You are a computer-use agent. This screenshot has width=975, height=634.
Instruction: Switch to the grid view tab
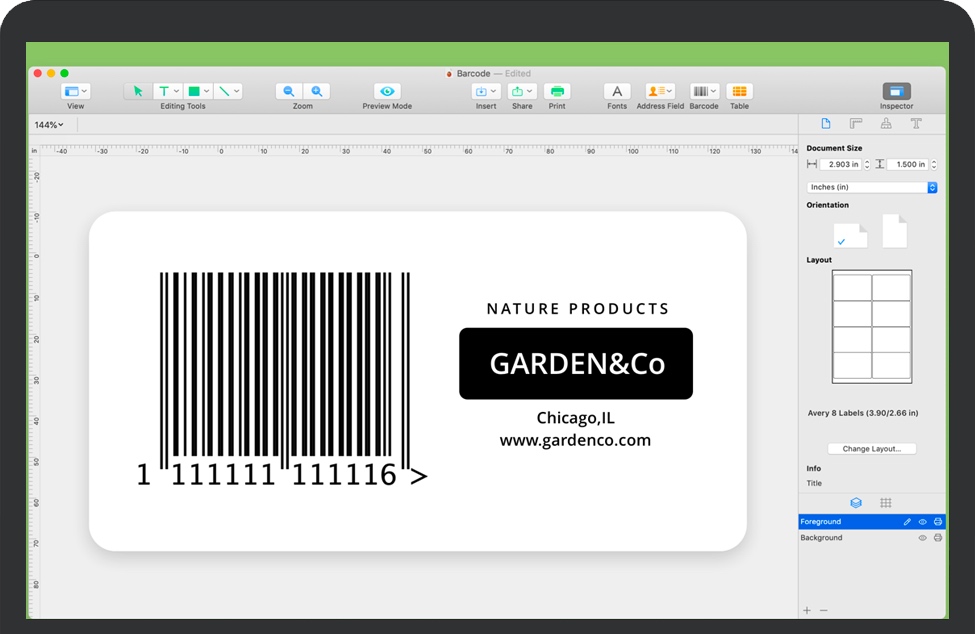click(x=885, y=503)
